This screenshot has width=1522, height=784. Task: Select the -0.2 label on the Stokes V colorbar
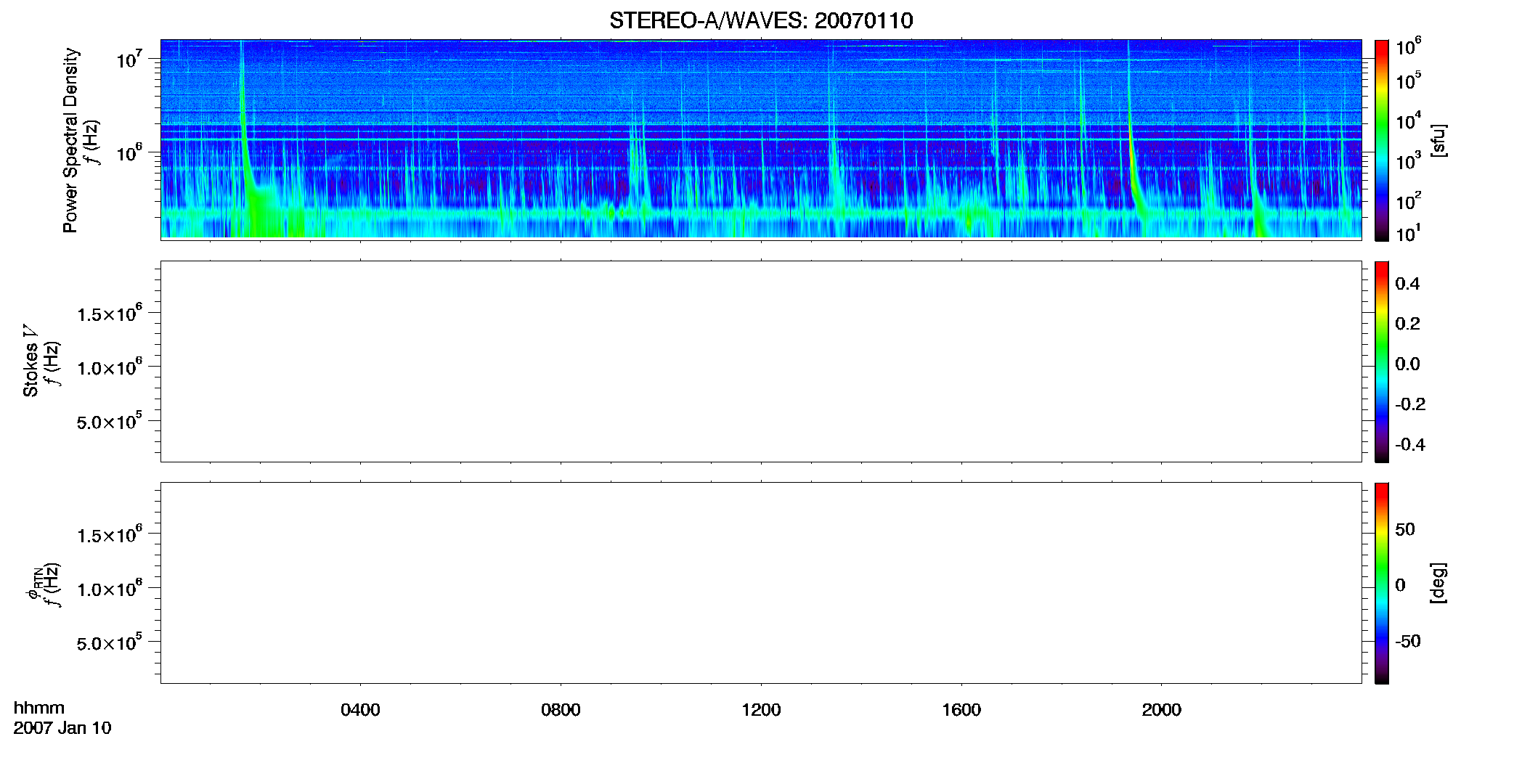pos(1410,404)
